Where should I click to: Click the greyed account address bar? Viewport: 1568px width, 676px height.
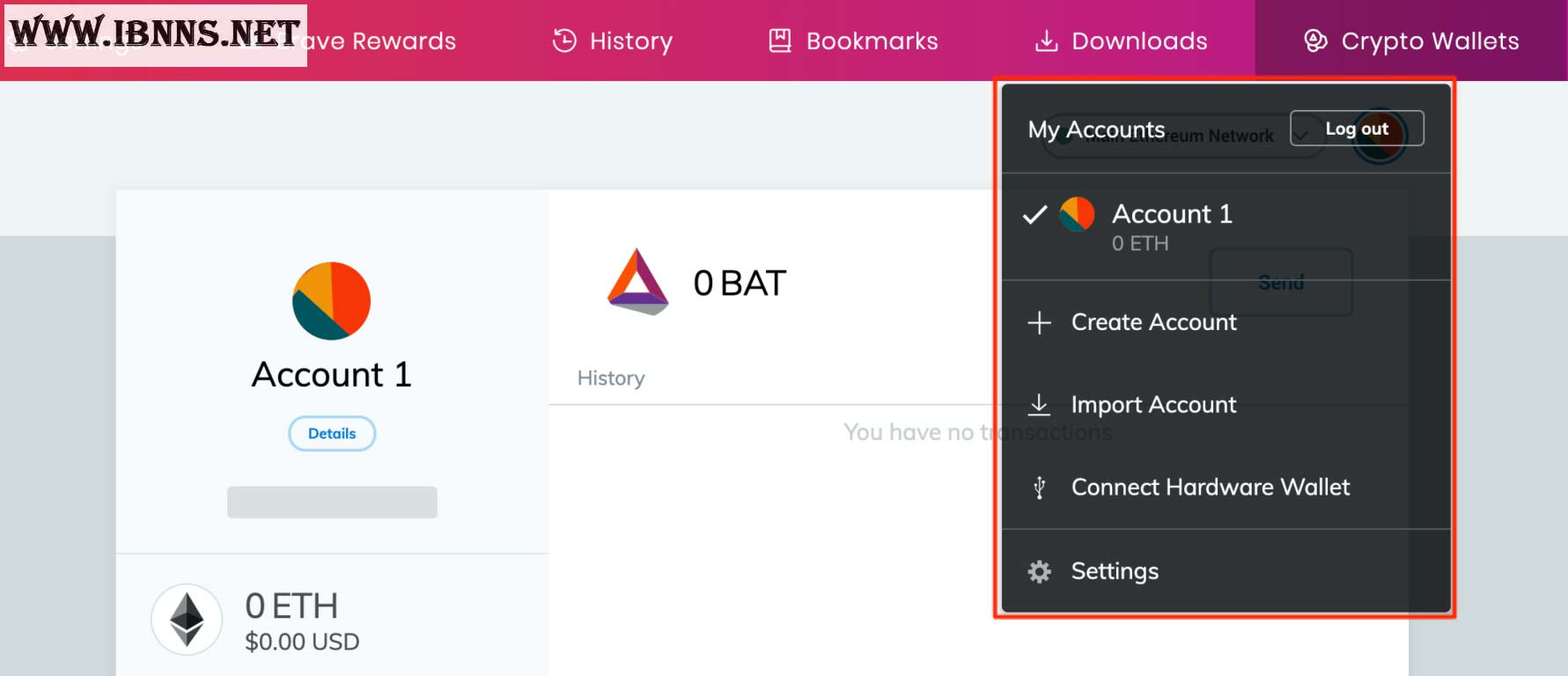point(332,502)
